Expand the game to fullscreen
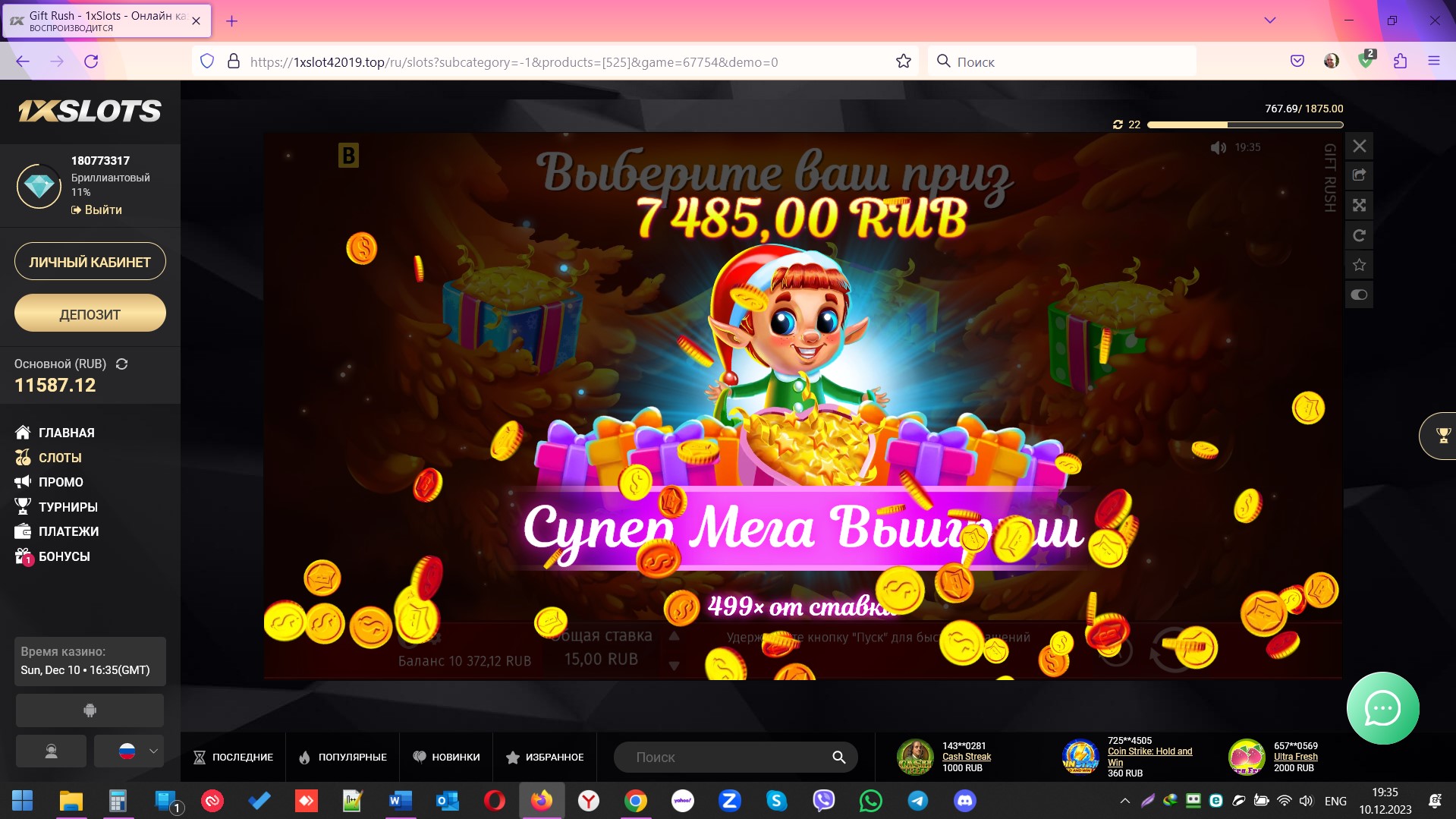Screen dimensions: 1456x819 [1359, 205]
